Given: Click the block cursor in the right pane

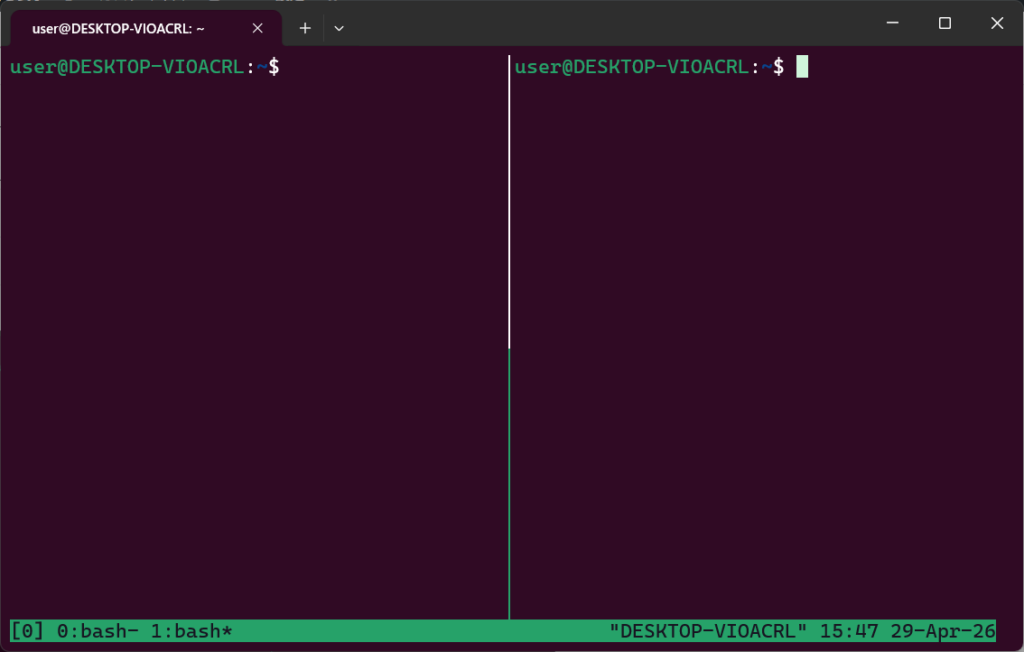Looking at the screenshot, I should (x=802, y=67).
